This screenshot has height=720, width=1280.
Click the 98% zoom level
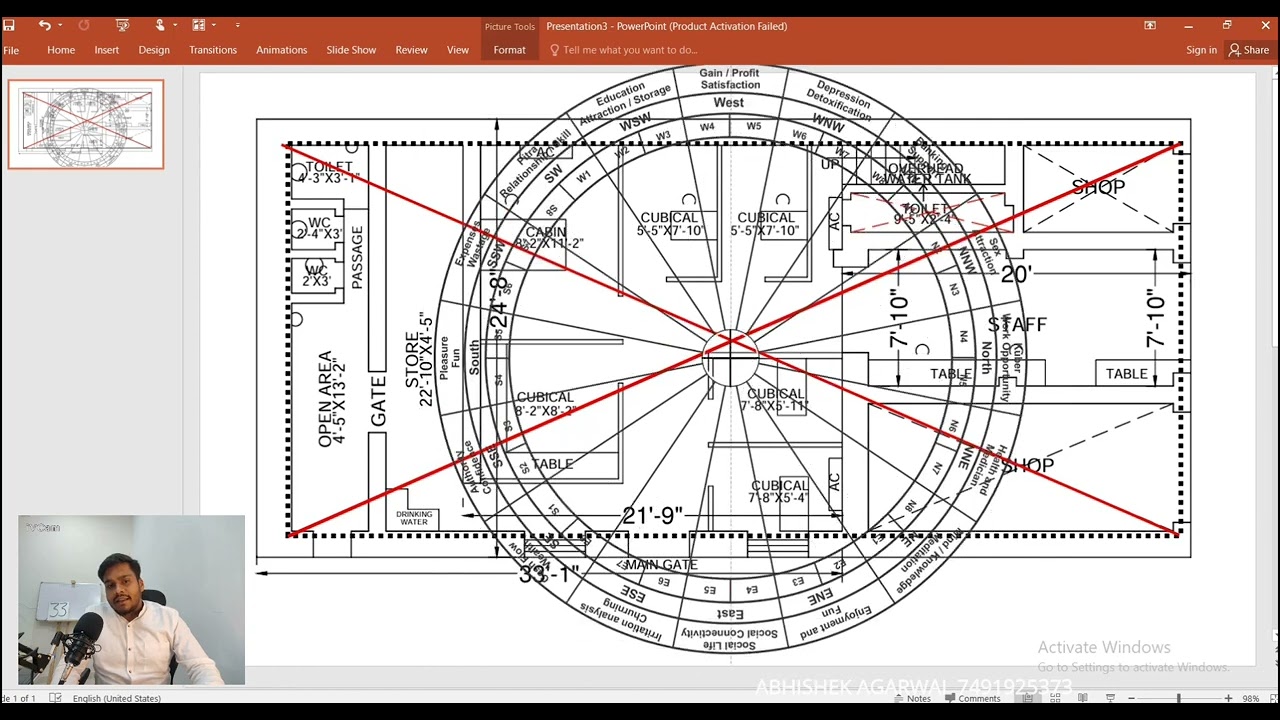coord(1250,698)
